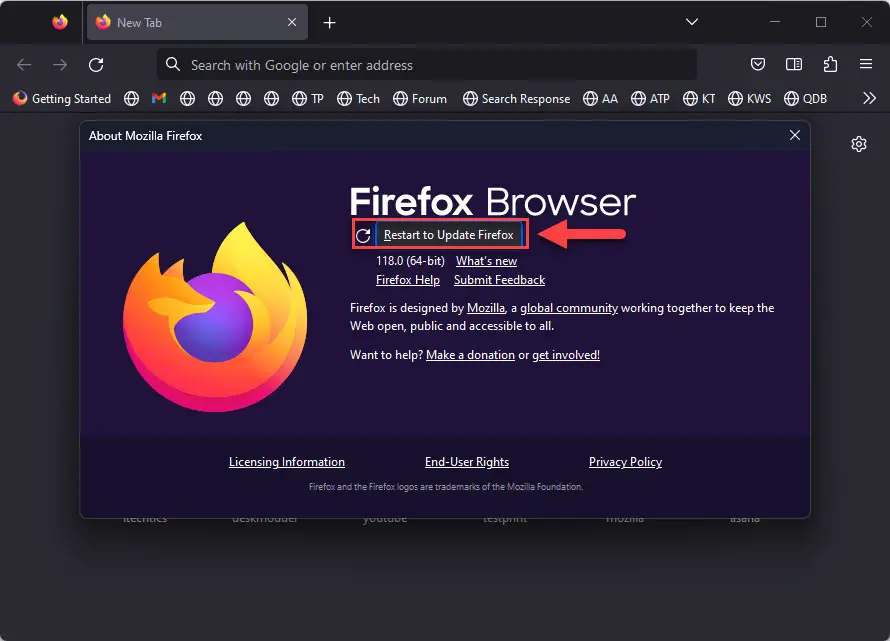
Task: Follow the Mozilla link
Action: click(486, 308)
